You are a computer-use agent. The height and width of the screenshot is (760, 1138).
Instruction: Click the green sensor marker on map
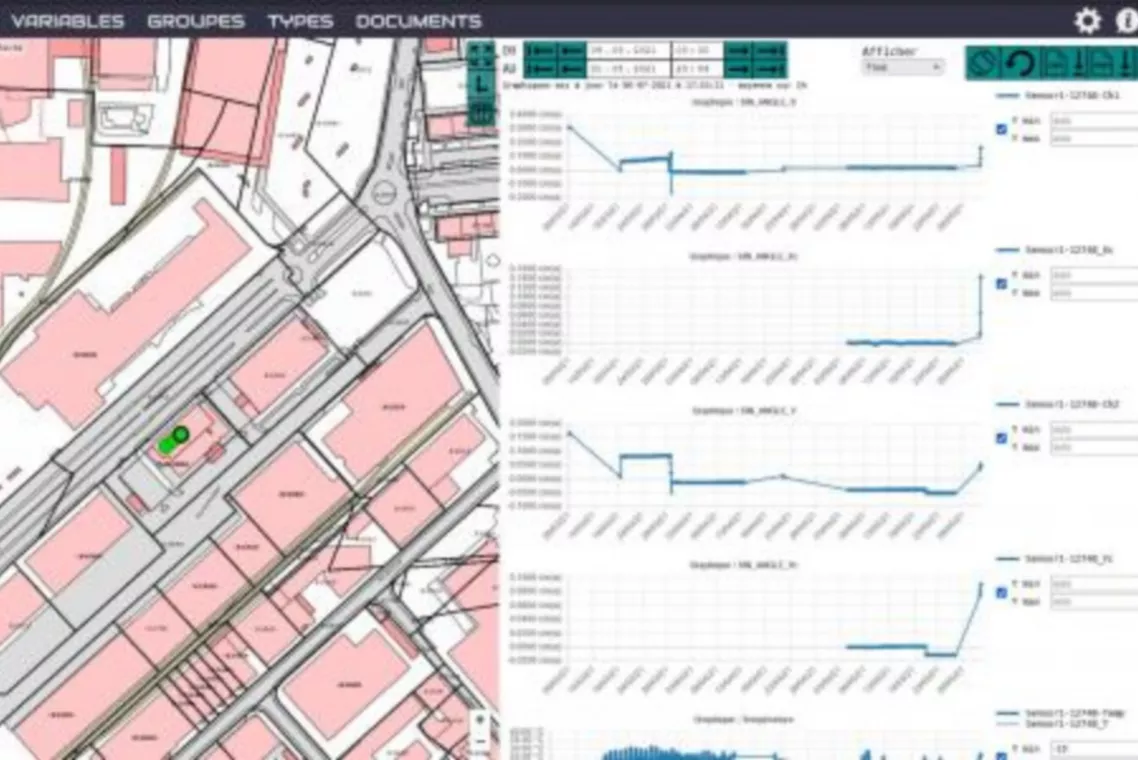coord(180,434)
